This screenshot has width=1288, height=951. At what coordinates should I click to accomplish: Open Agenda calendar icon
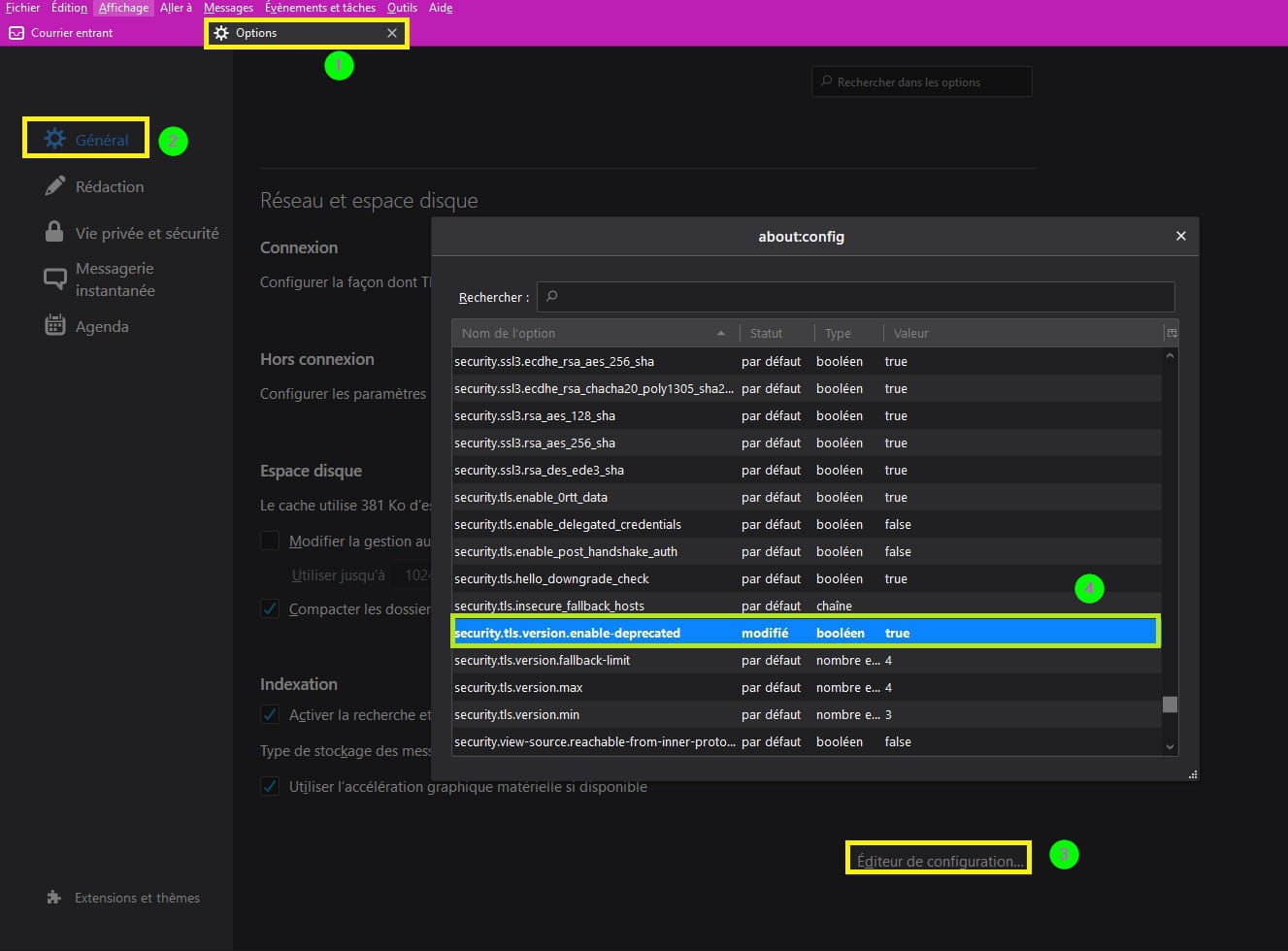pyautogui.click(x=55, y=326)
